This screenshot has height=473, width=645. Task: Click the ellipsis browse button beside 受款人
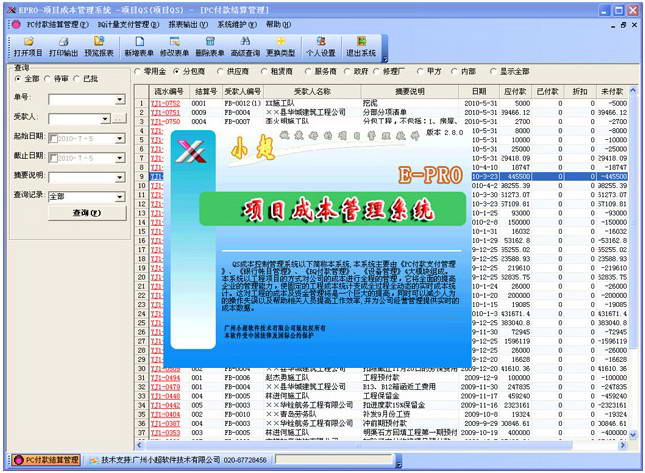pyautogui.click(x=119, y=119)
